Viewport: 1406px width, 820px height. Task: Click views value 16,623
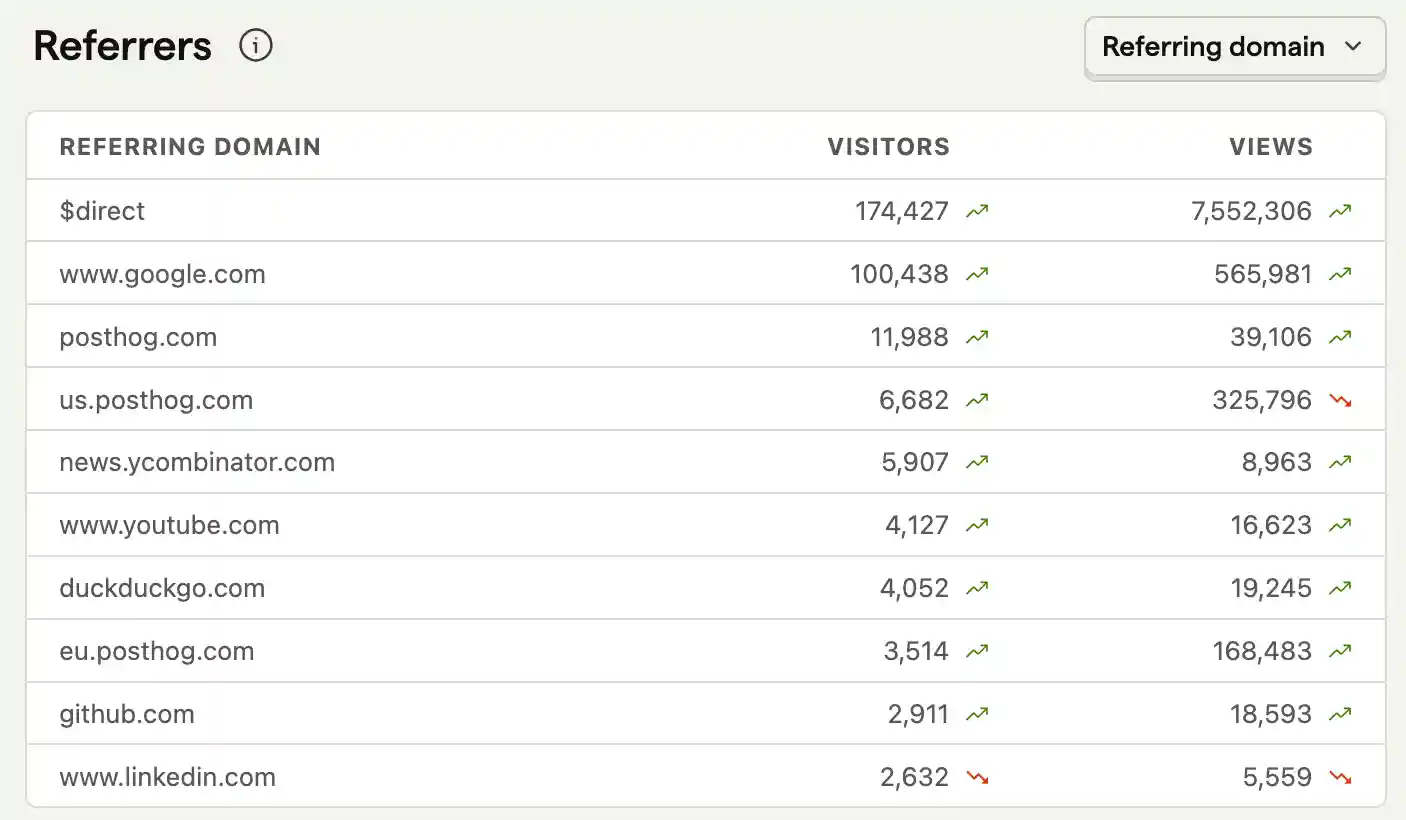click(x=1271, y=525)
